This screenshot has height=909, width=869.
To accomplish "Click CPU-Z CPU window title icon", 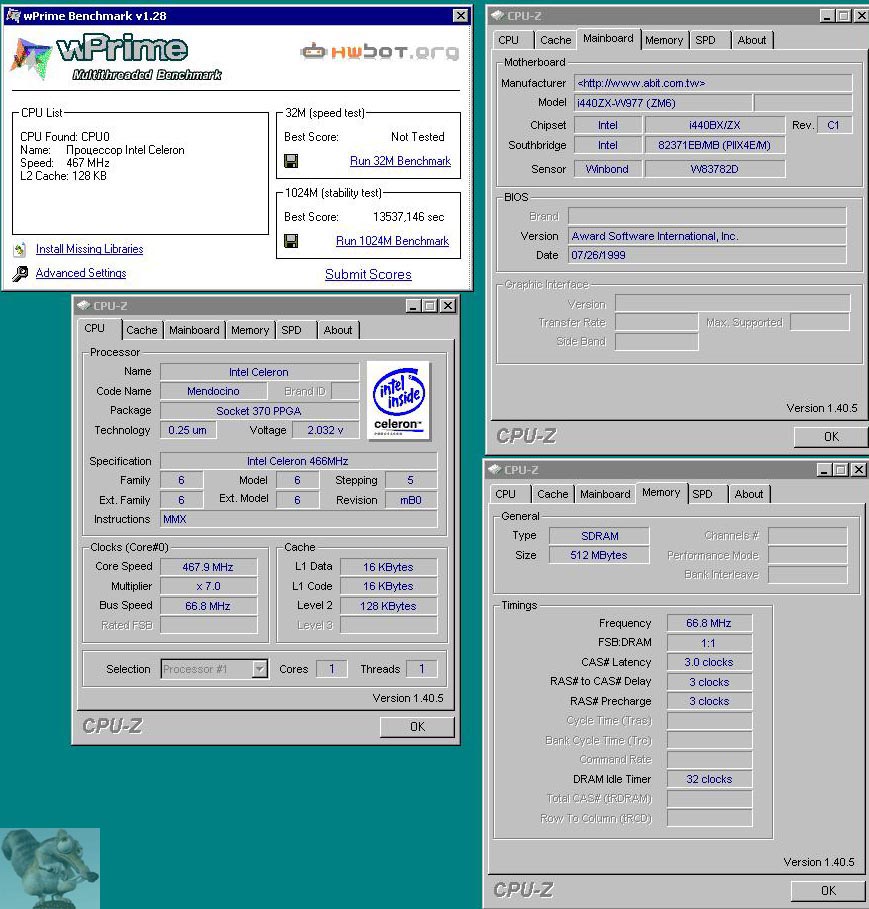I will coord(83,305).
